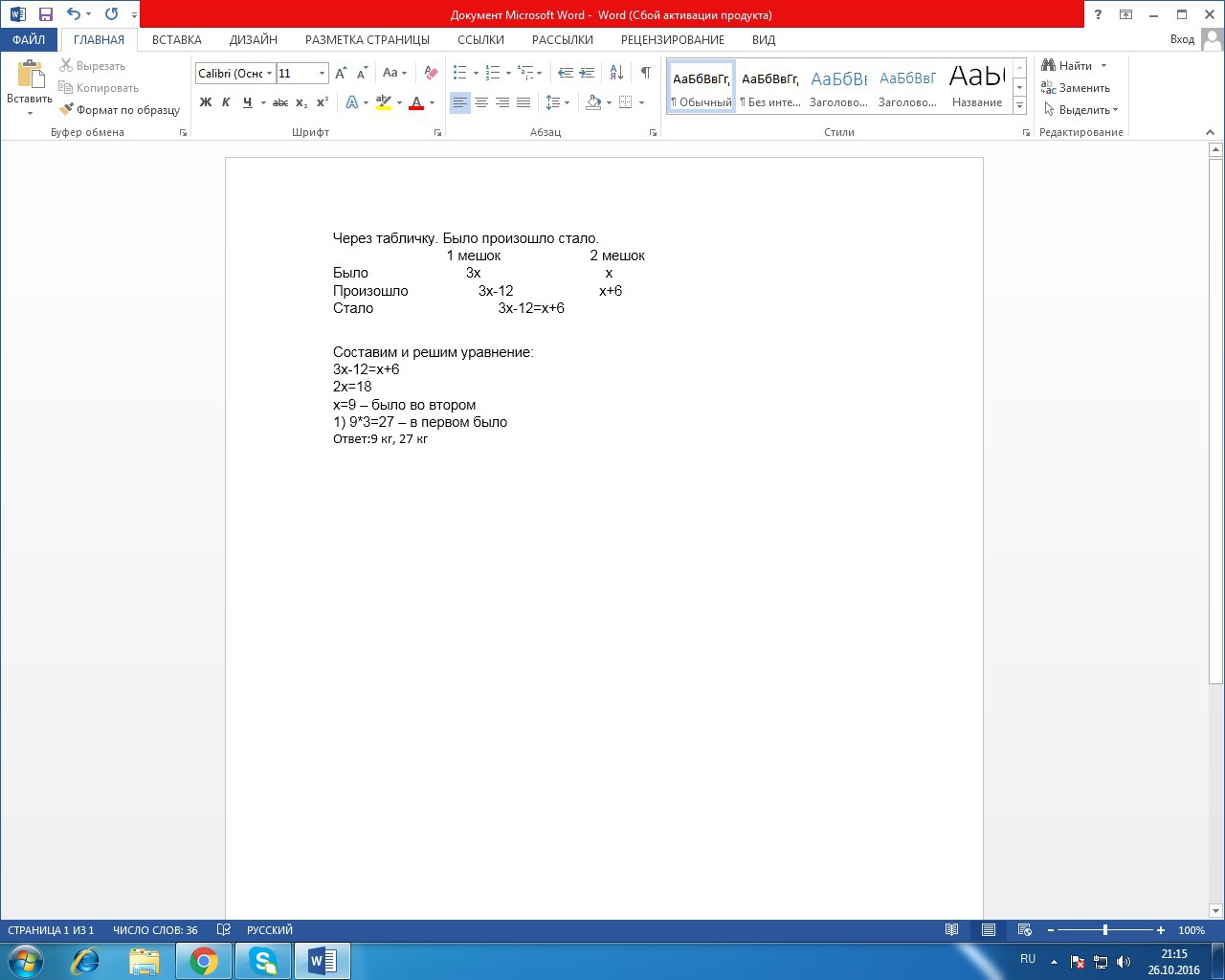Click the bulleted list icon
1225x980 pixels.
(x=460, y=73)
